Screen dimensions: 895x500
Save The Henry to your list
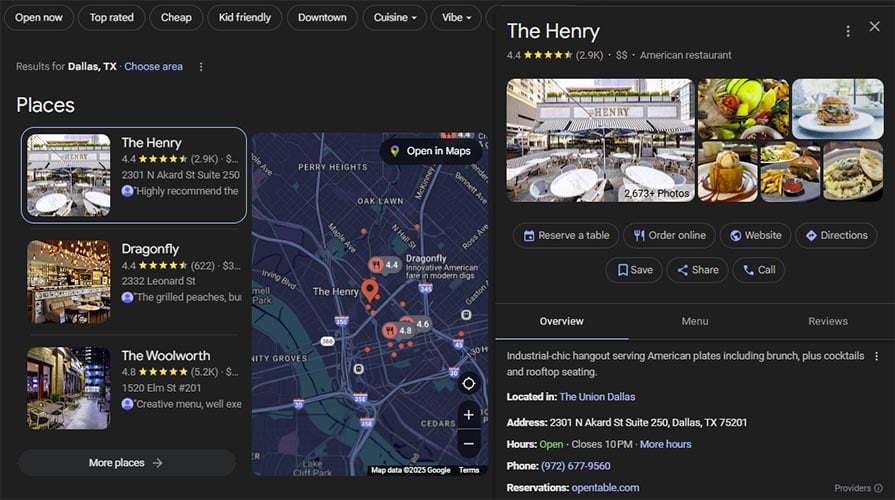[634, 270]
